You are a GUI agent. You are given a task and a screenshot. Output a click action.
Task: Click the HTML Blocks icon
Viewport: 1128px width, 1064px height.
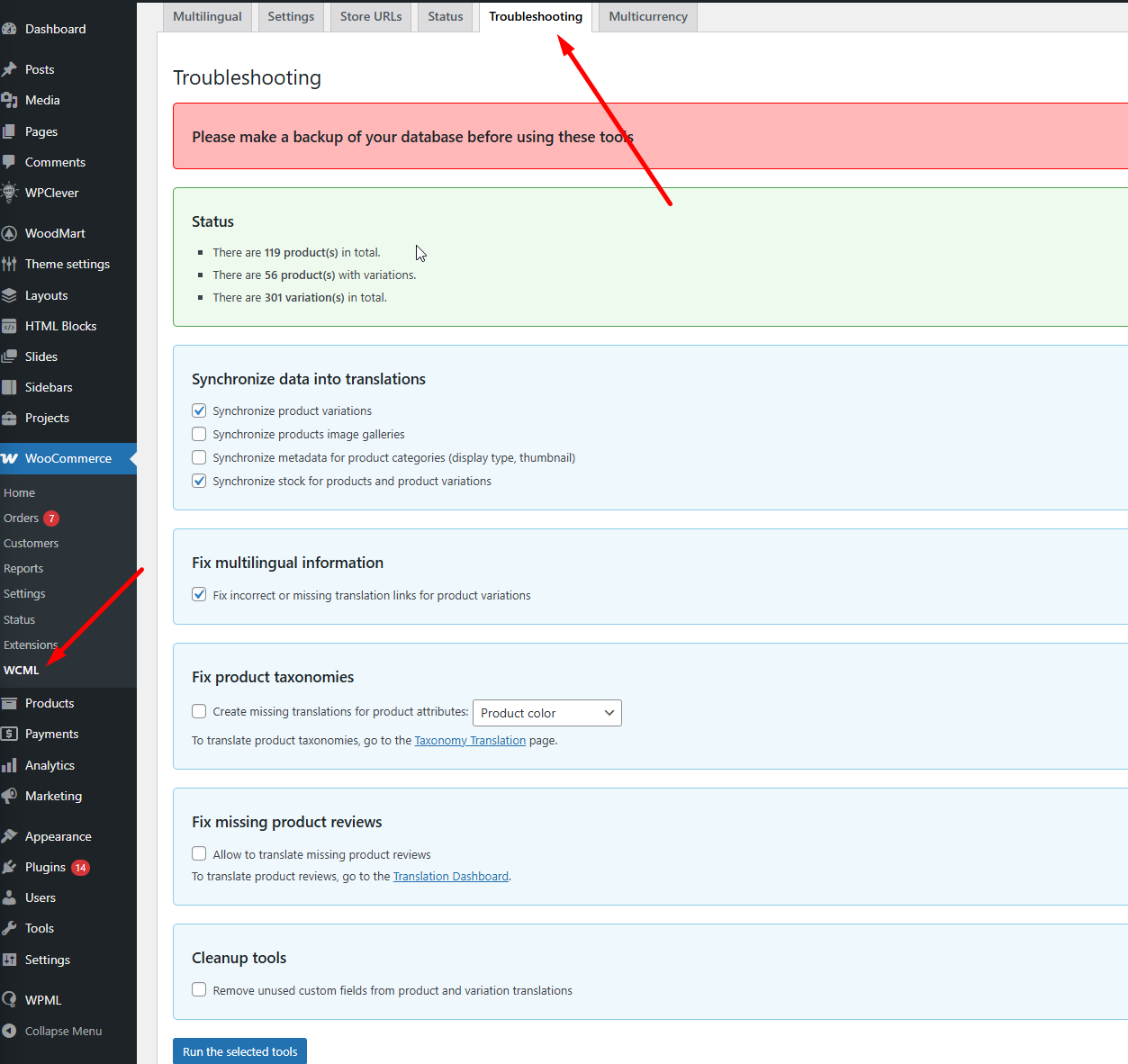pos(9,326)
